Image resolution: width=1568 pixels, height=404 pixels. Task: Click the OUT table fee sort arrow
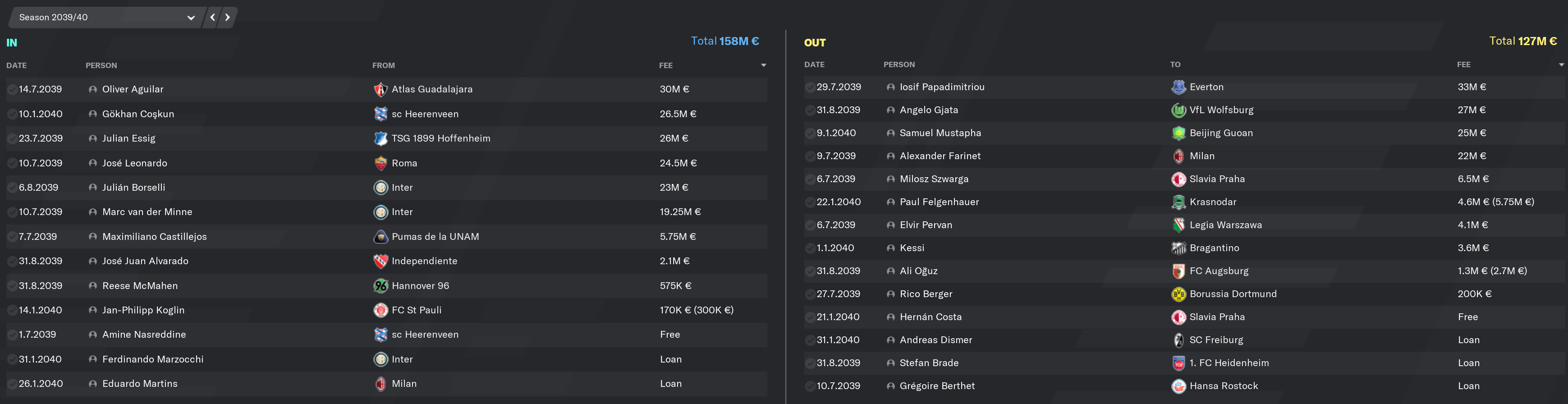[1561, 64]
